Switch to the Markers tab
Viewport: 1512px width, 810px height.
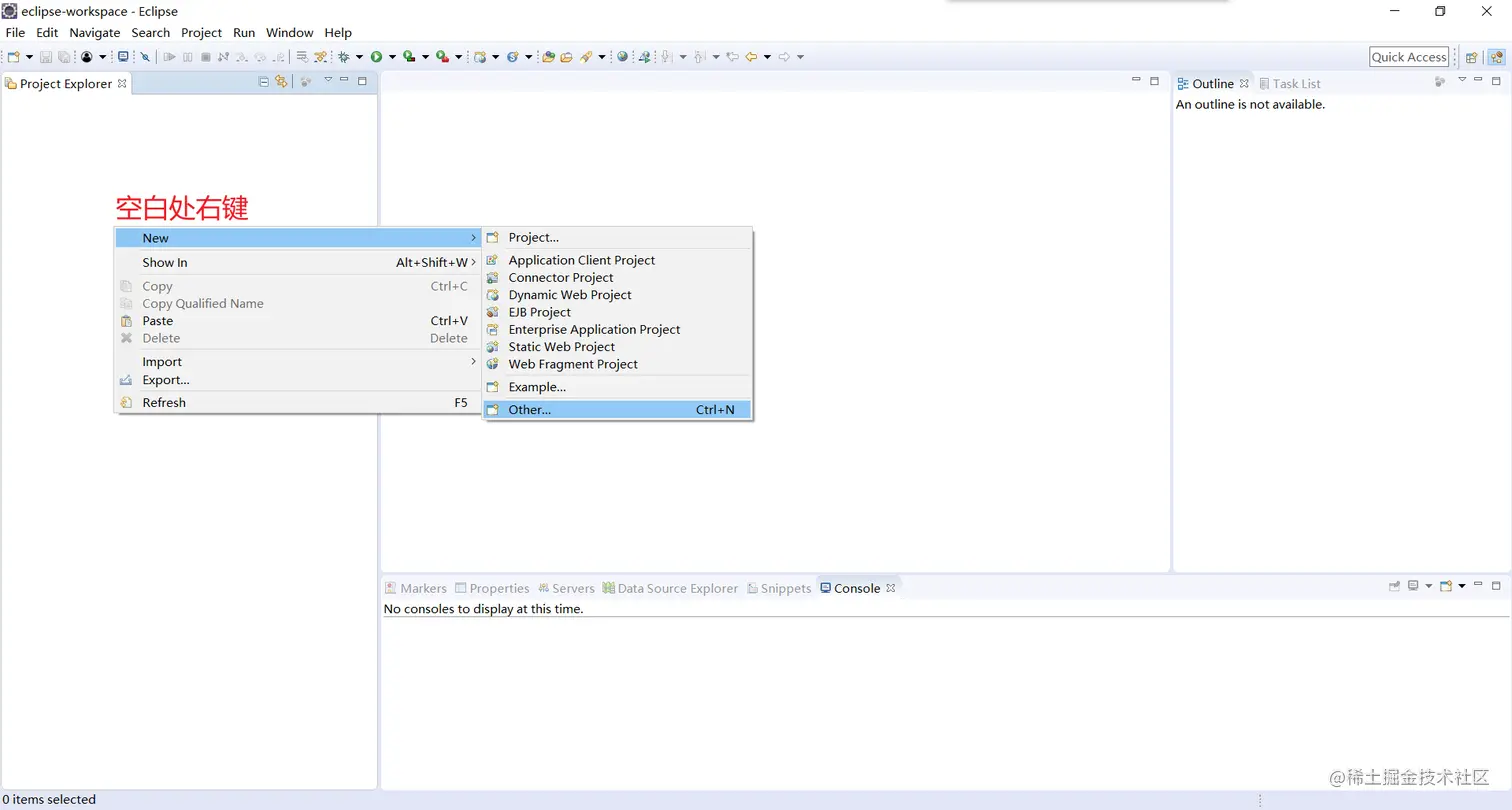pyautogui.click(x=416, y=588)
